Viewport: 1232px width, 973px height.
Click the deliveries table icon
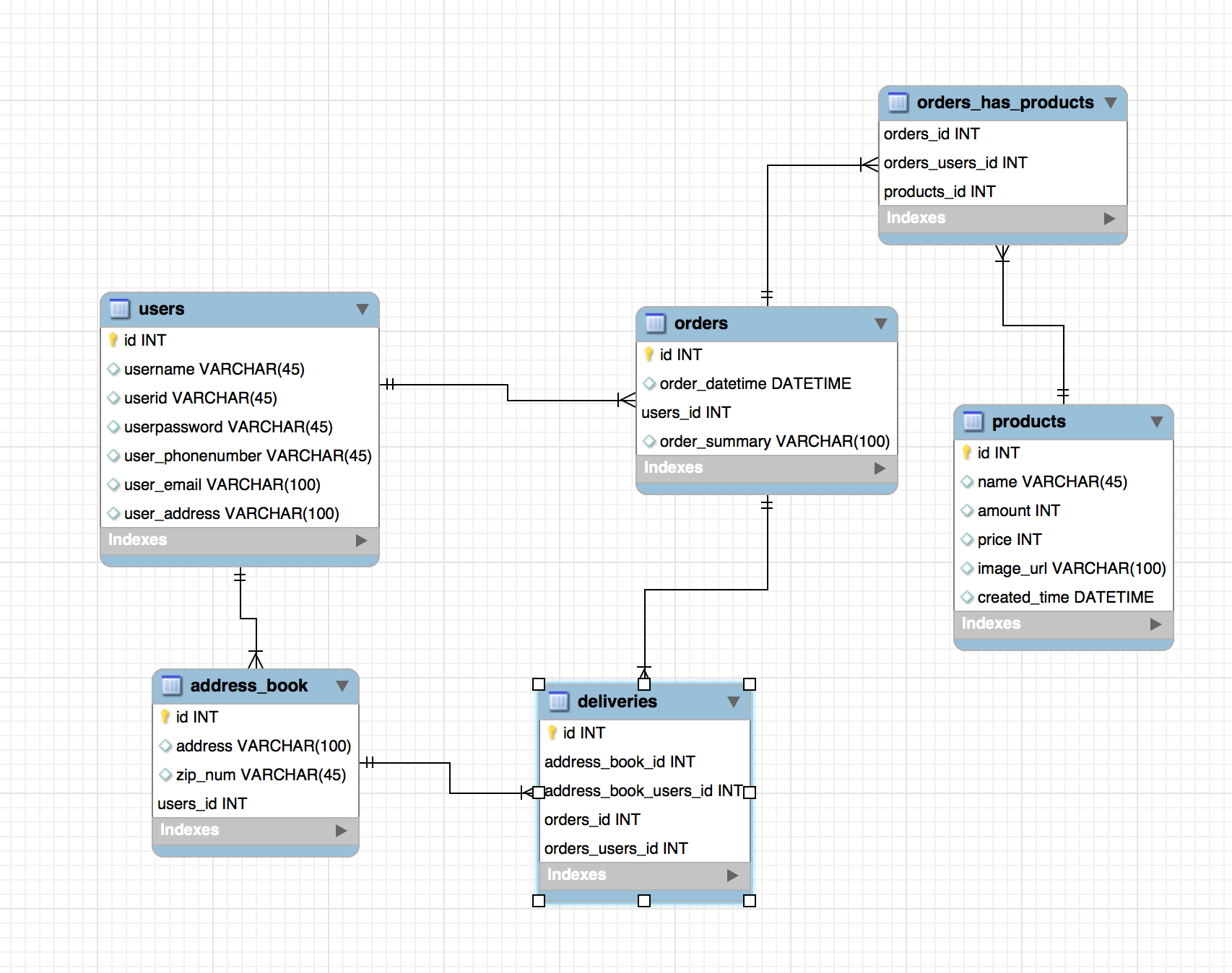[x=558, y=702]
